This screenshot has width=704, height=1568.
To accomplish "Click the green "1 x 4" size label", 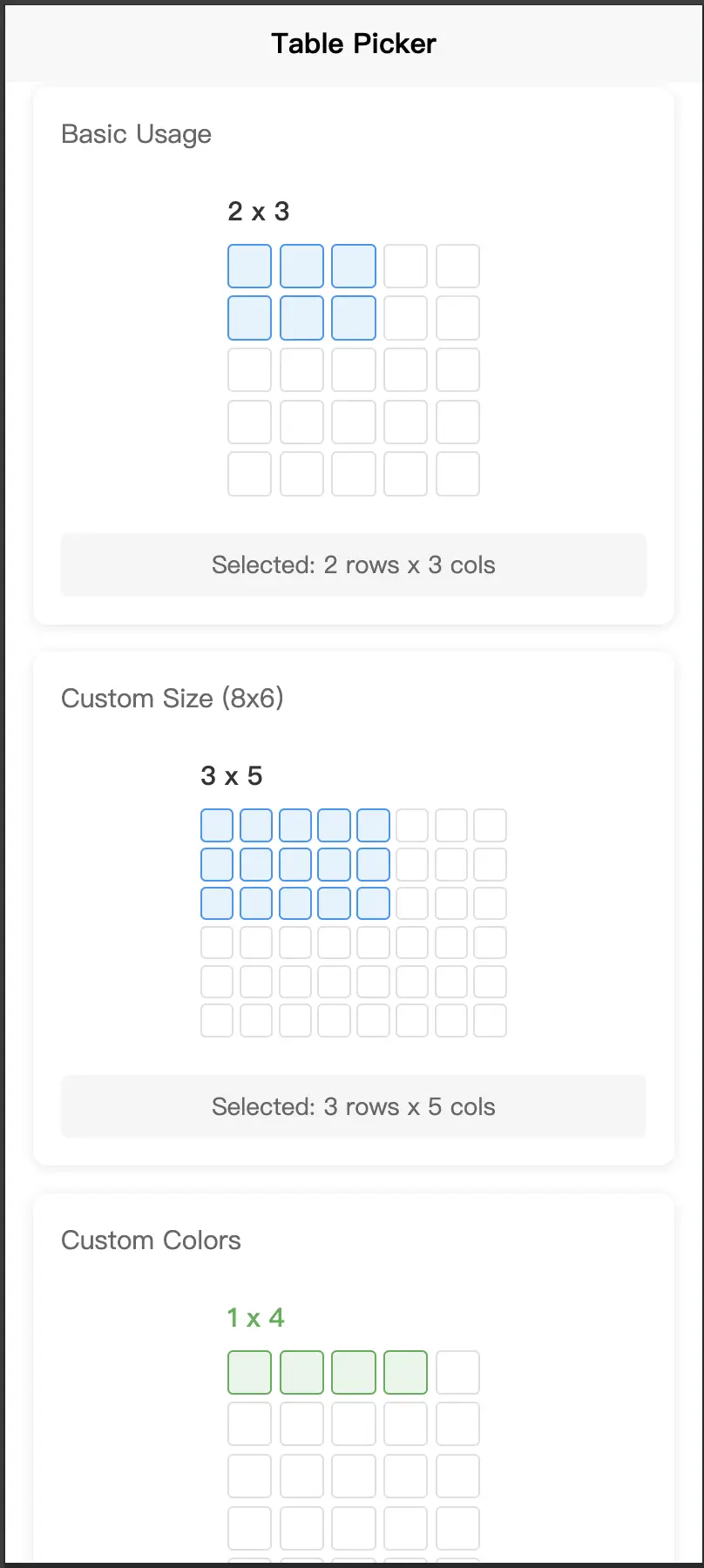I will 255,1318.
